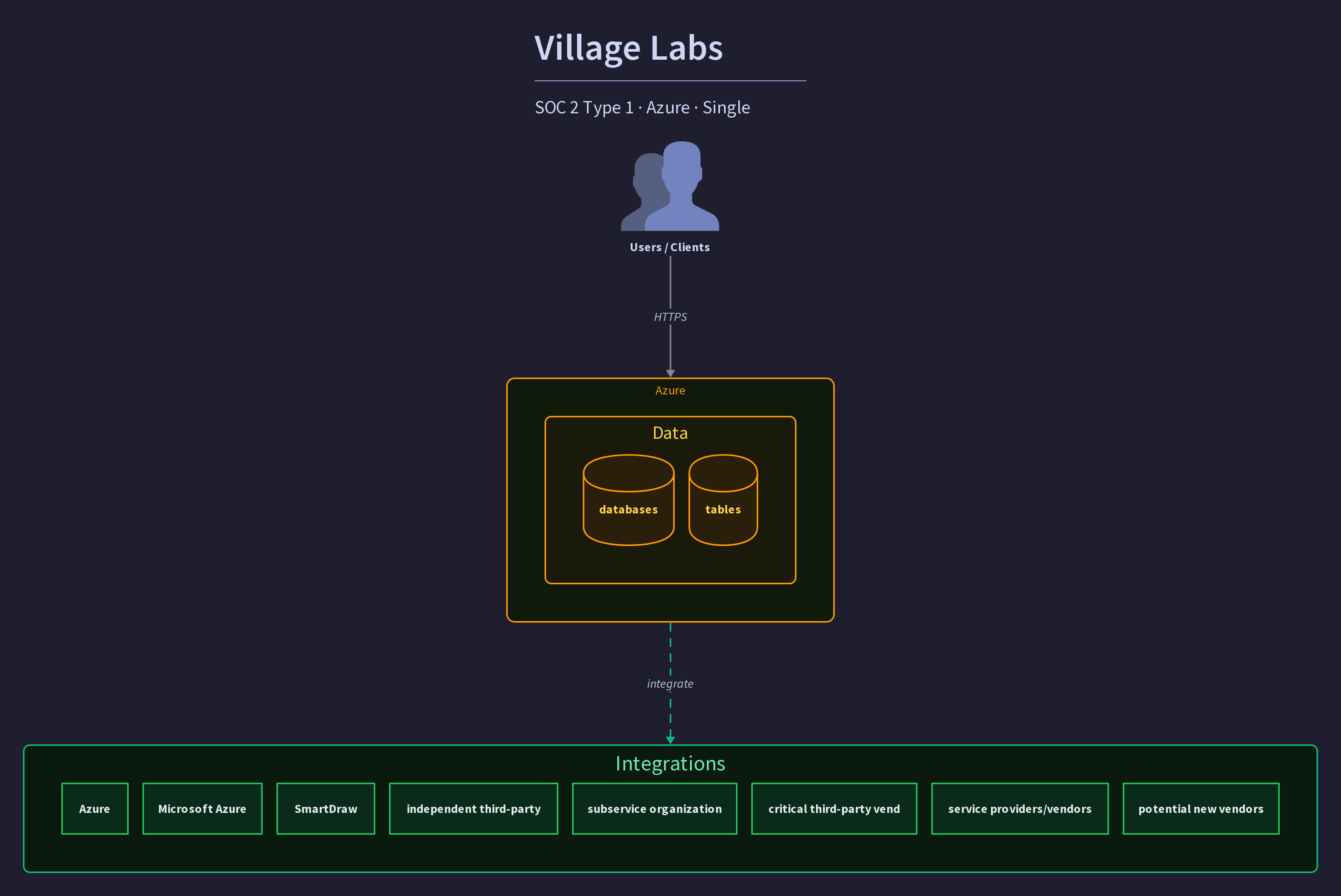Select the tables cylinder icon
The height and width of the screenshot is (896, 1341).
point(723,500)
